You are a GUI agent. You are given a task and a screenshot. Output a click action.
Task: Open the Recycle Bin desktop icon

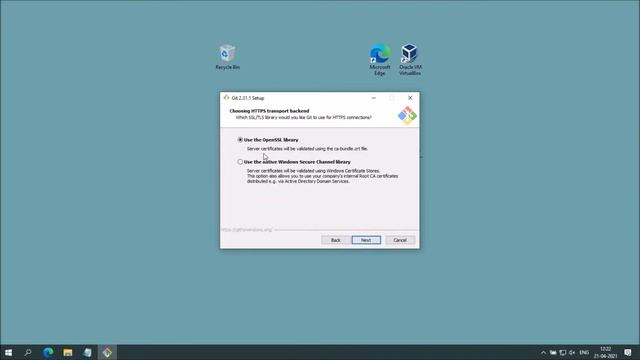[x=227, y=57]
